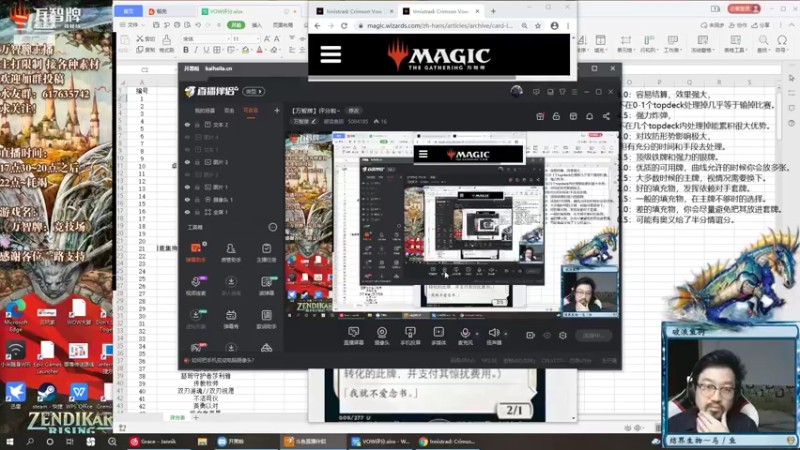Open help link about phone as camera

222,360
